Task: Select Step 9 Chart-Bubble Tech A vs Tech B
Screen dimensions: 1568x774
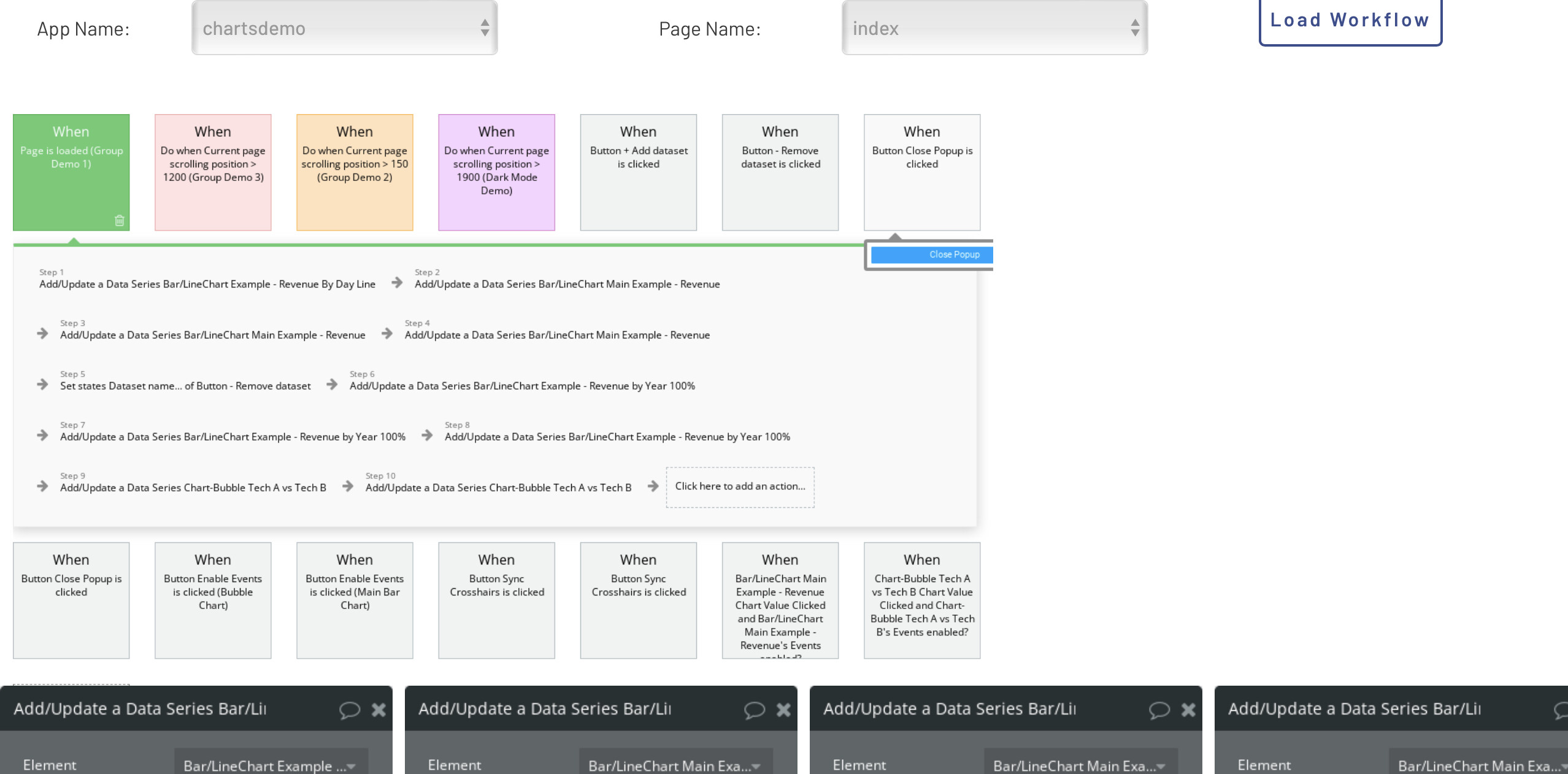Action: [193, 488]
